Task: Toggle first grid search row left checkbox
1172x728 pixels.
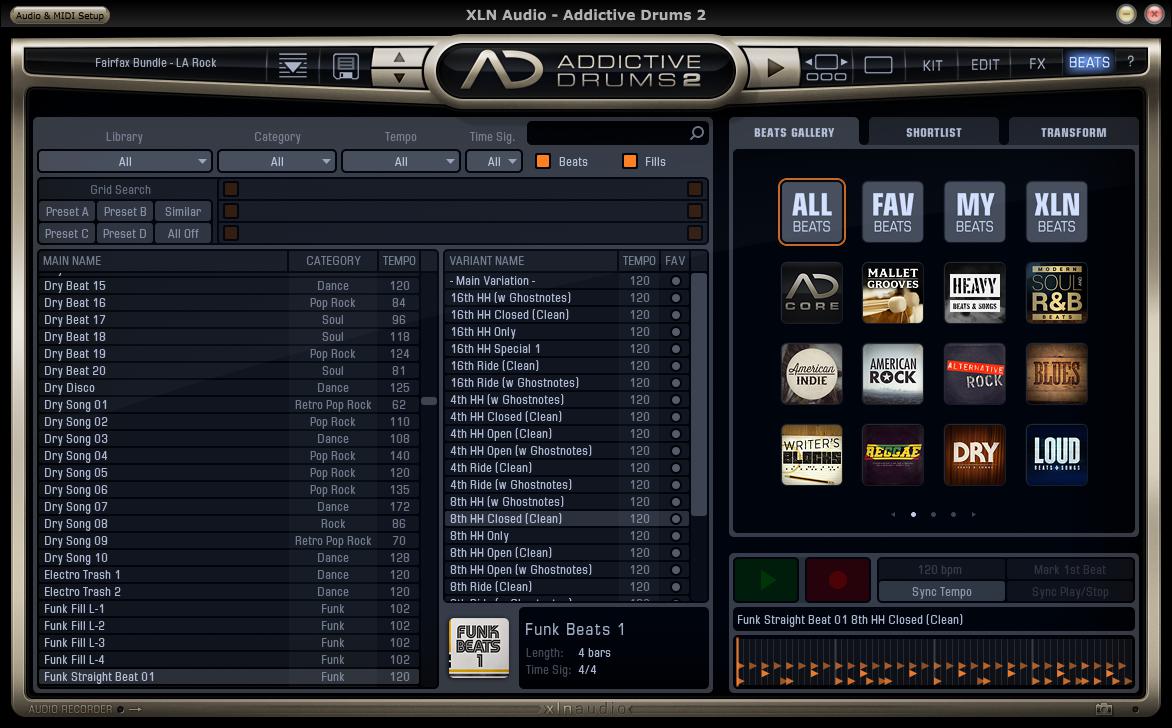Action: click(231, 189)
